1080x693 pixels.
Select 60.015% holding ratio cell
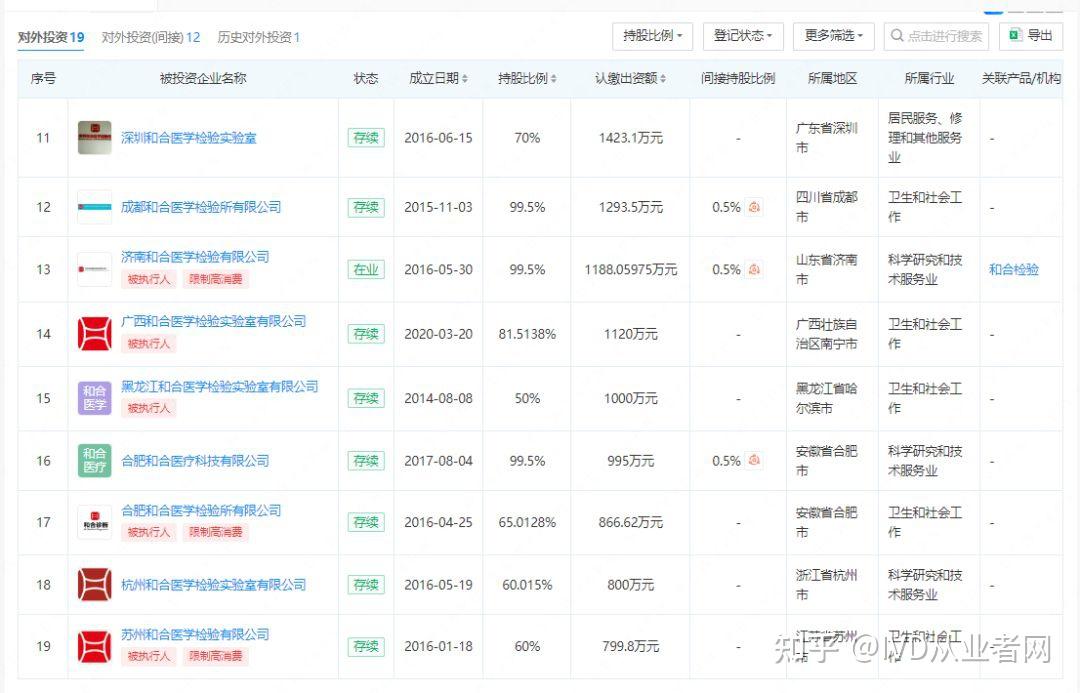pos(527,585)
